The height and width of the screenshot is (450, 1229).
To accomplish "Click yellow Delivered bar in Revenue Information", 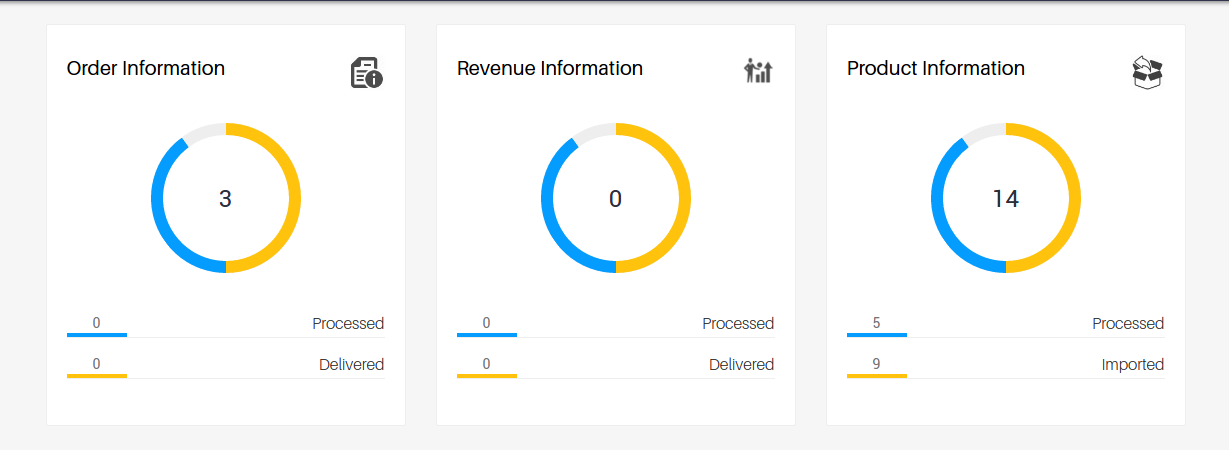I will point(487,376).
